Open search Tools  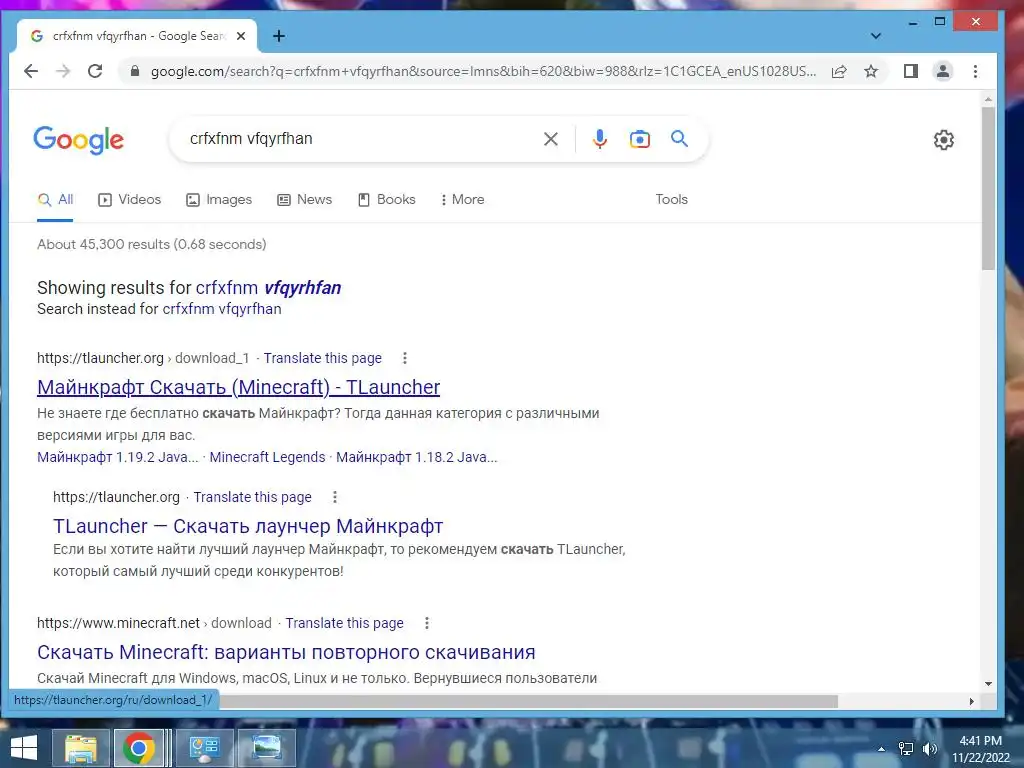point(671,199)
